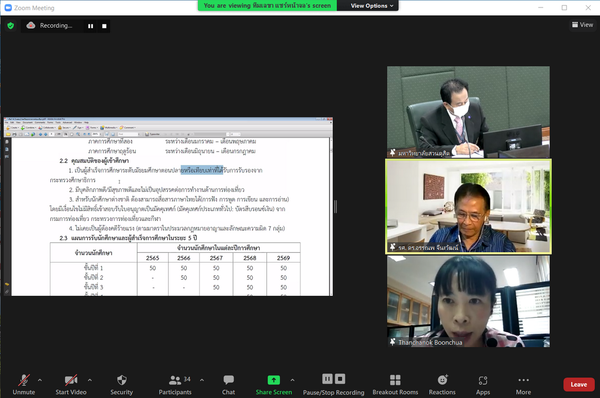This screenshot has width=600, height=398.
Task: Open the Chat panel
Action: (x=228, y=384)
